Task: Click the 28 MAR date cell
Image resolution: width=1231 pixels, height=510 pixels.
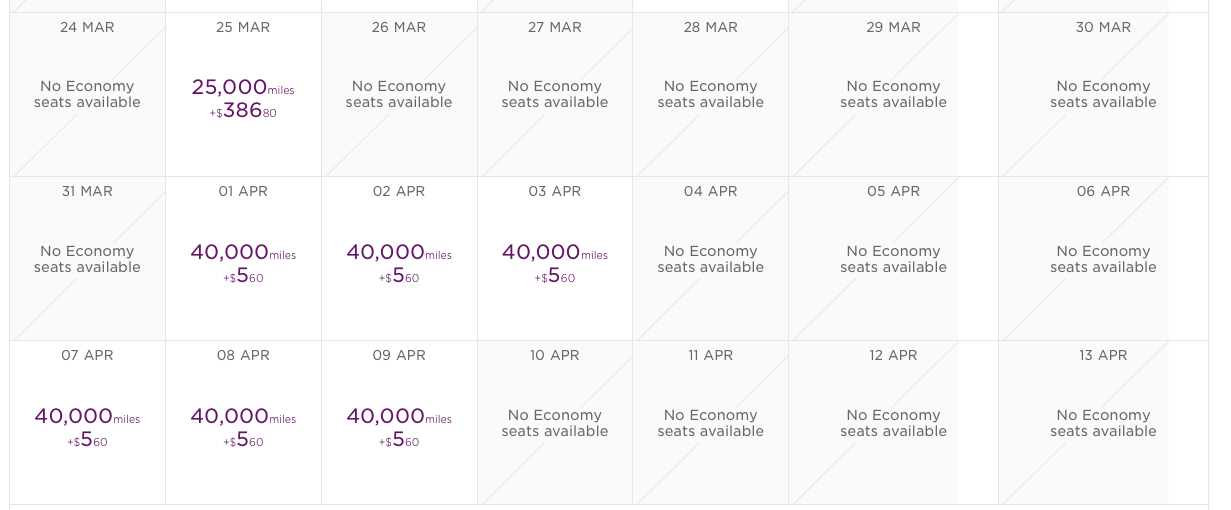Action: pos(711,95)
